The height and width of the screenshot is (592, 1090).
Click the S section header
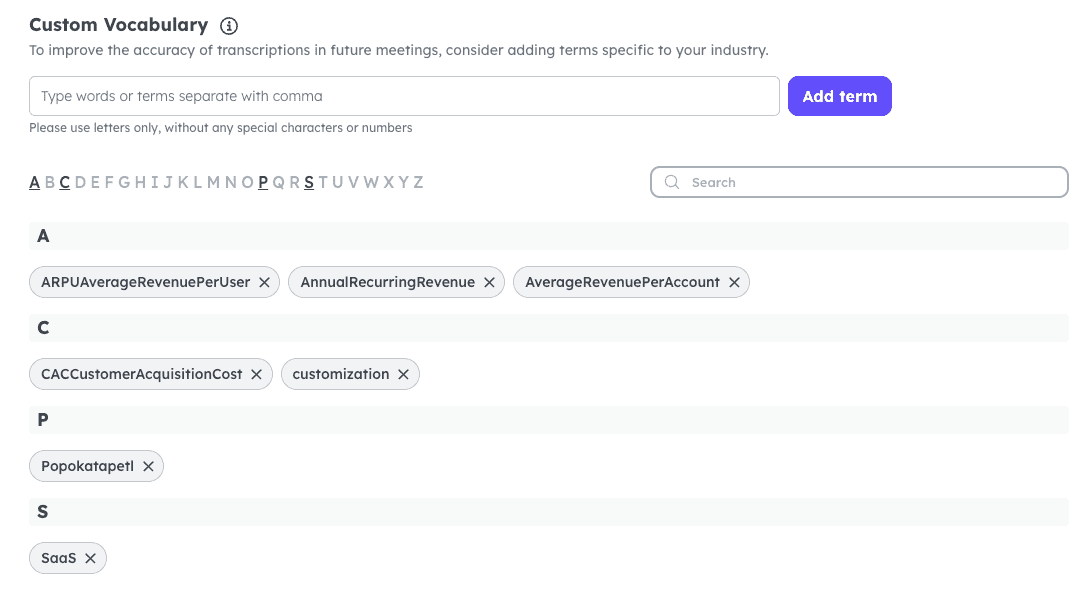[x=548, y=512]
